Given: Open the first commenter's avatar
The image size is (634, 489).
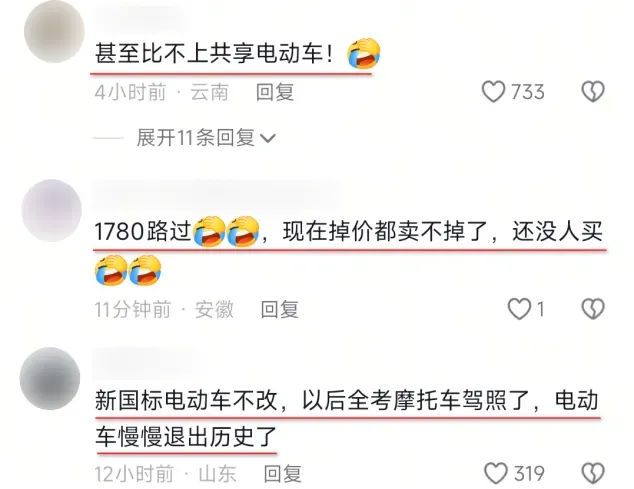Looking at the screenshot, I should coord(54,32).
